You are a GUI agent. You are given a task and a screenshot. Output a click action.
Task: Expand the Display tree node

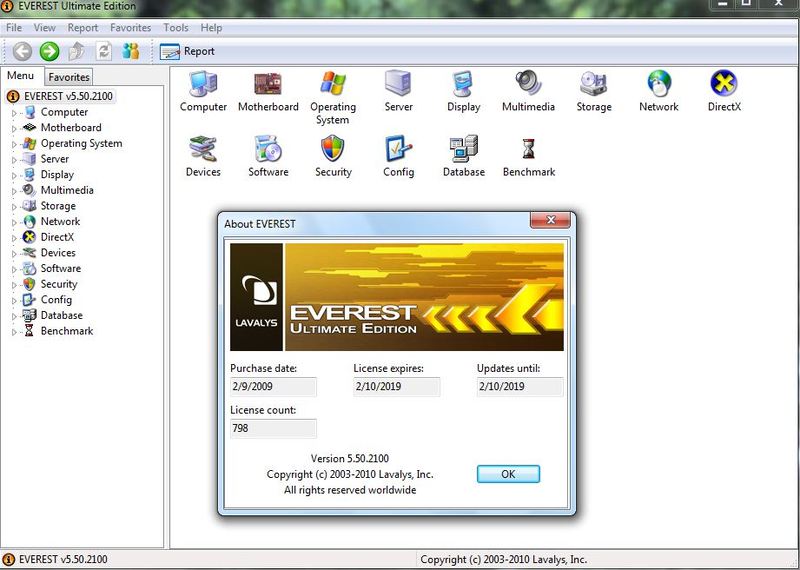coord(14,176)
